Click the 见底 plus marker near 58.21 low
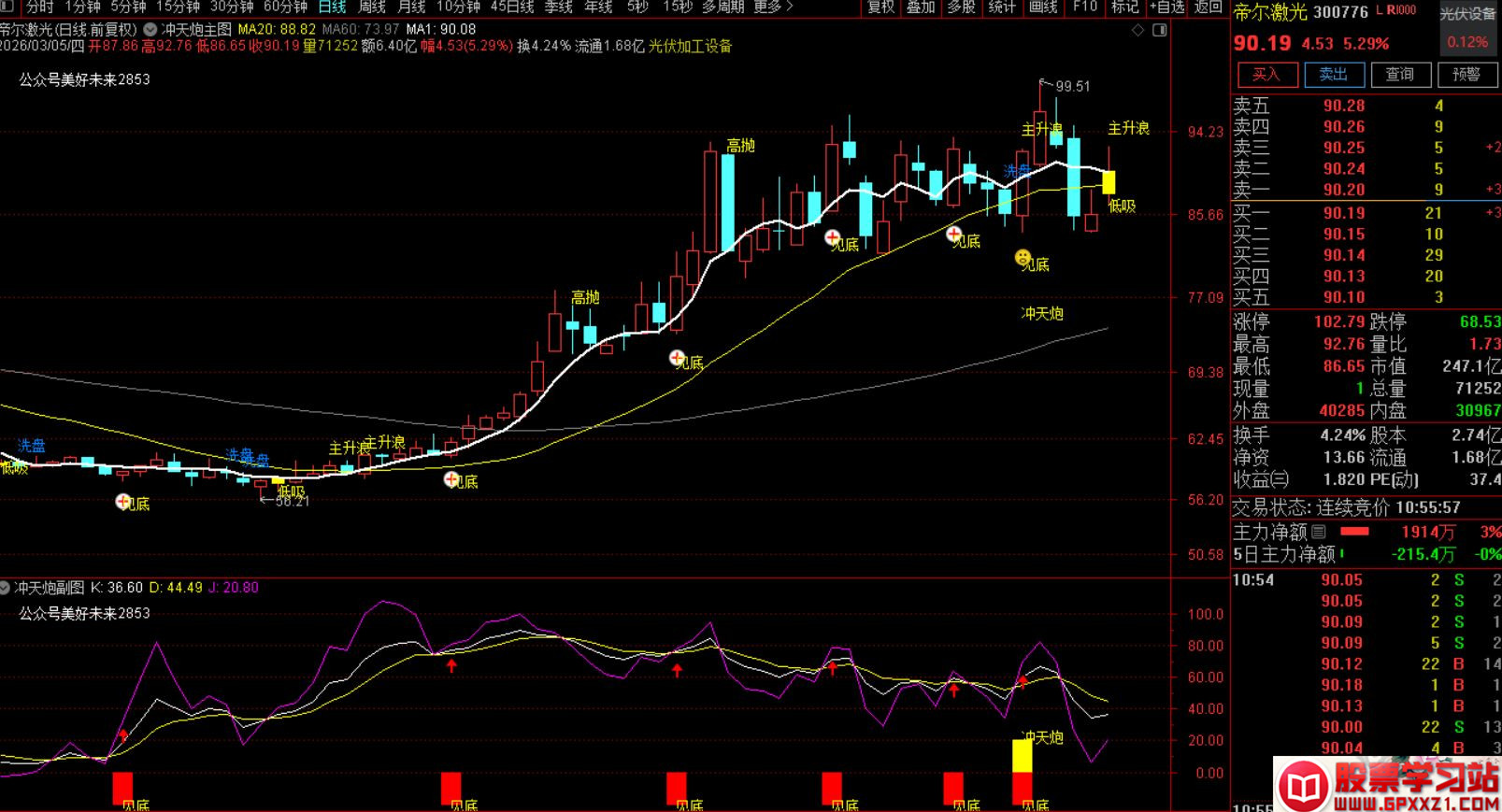This screenshot has width=1502, height=812. [x=122, y=502]
